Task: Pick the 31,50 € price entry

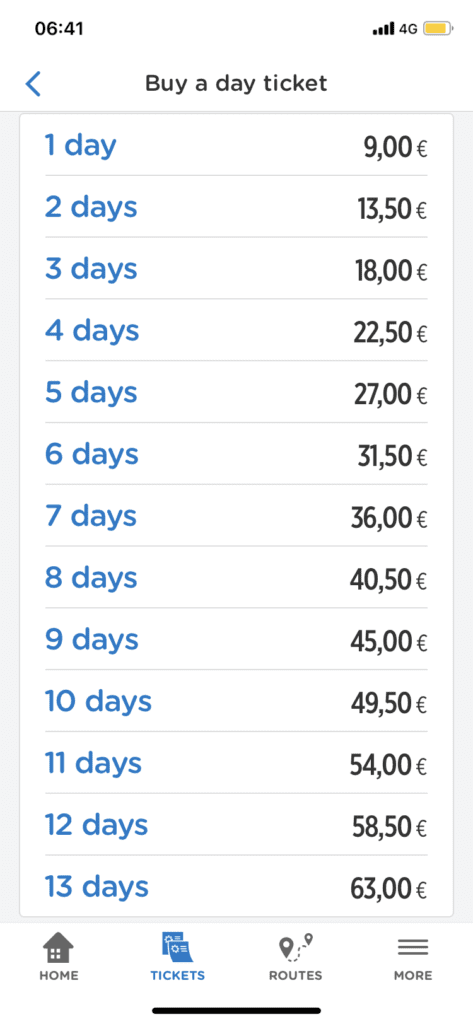Action: coord(392,456)
